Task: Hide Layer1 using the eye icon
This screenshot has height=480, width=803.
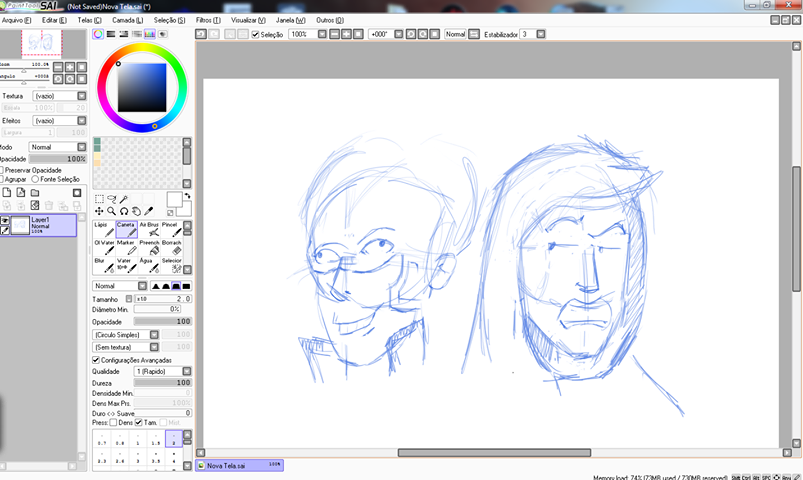Action: [5, 219]
